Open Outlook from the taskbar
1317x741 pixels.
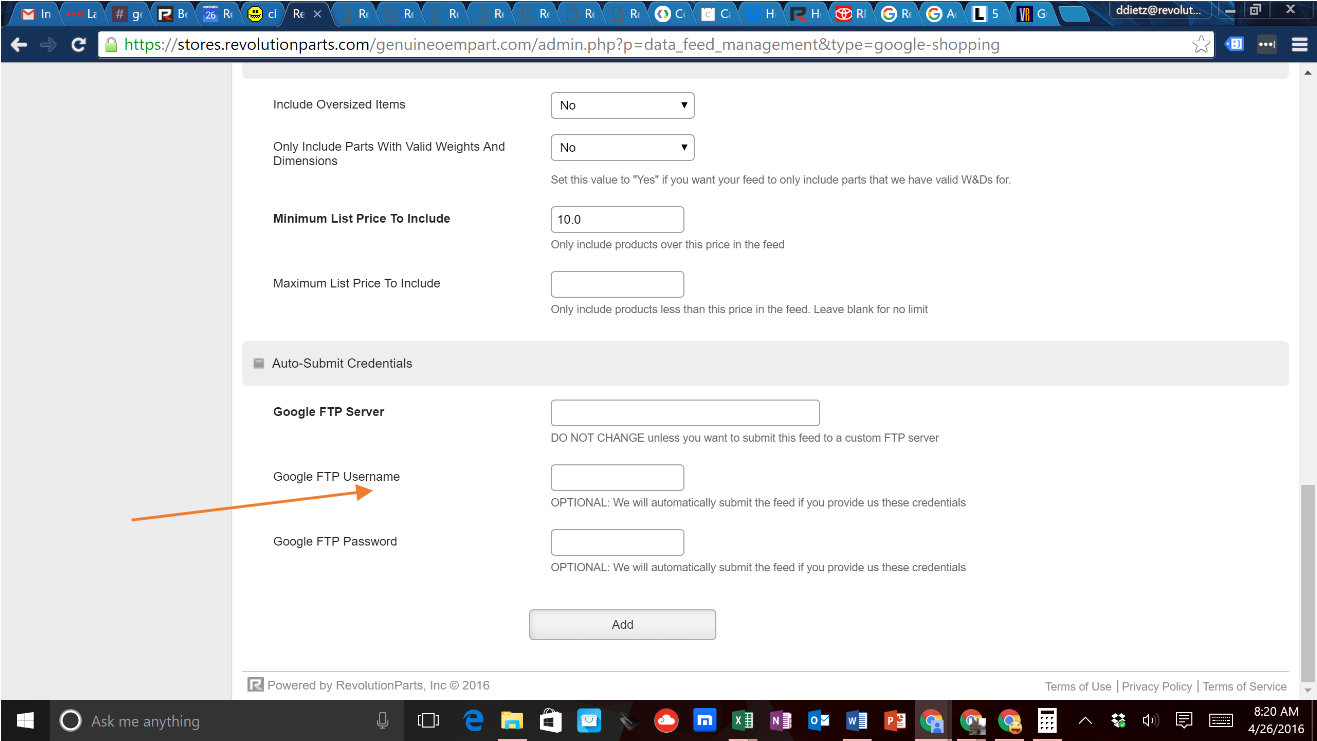pyautogui.click(x=819, y=720)
